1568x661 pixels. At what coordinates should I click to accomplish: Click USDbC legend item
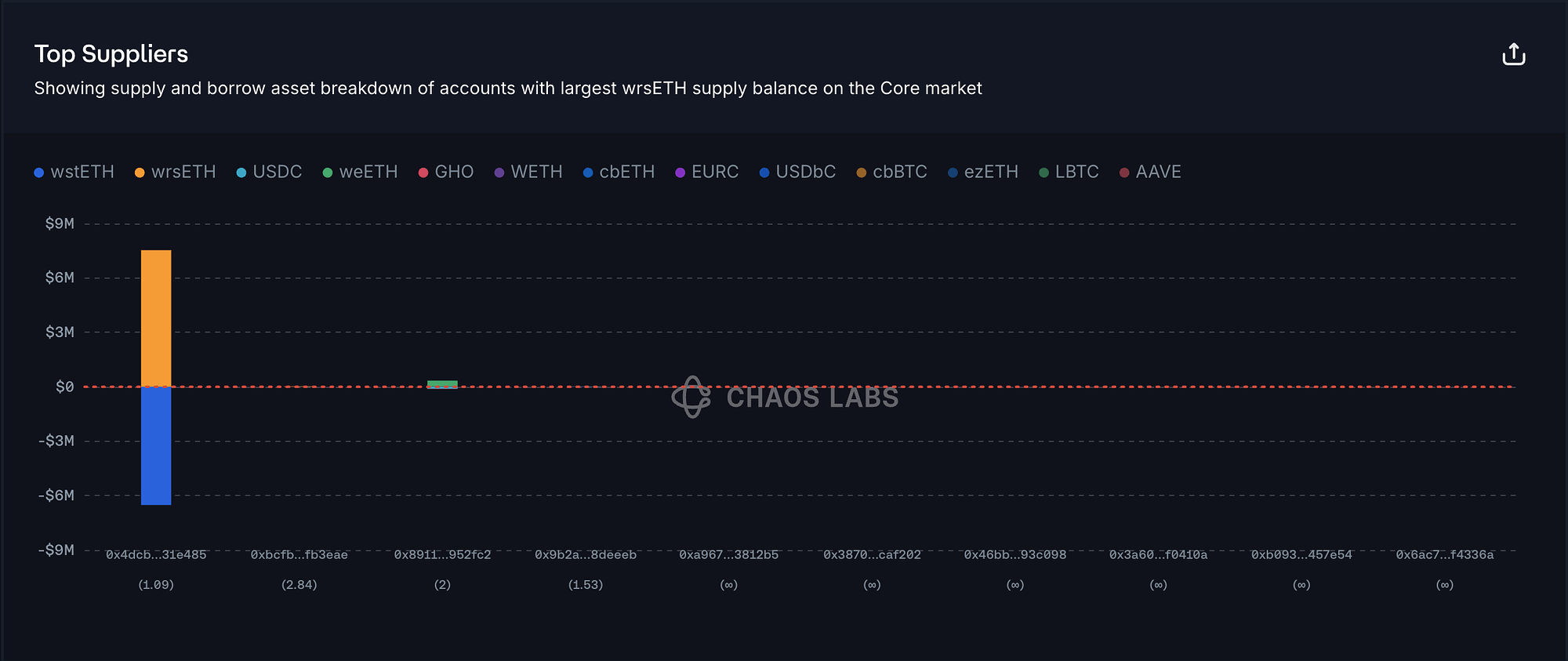click(797, 172)
